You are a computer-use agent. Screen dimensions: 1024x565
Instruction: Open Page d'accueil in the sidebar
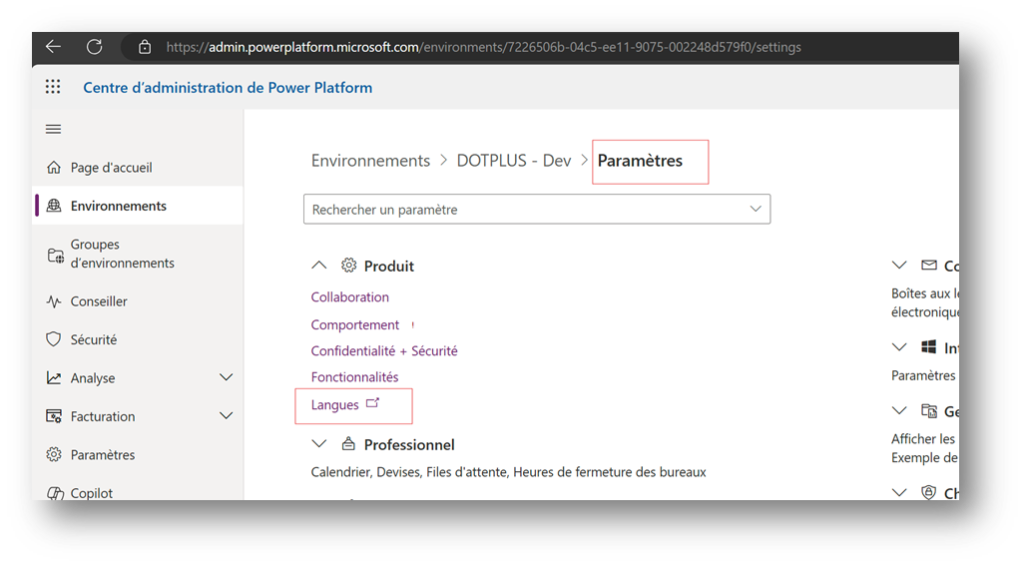(111, 168)
